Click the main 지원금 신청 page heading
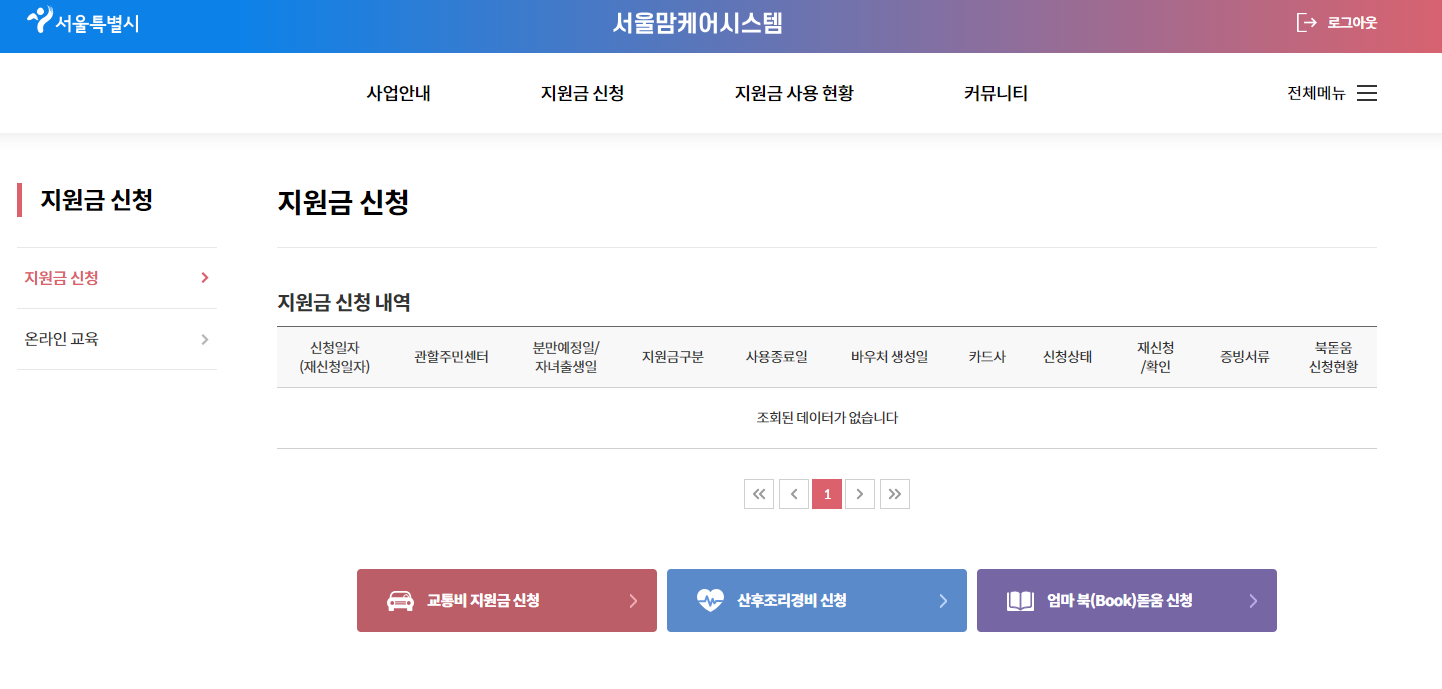 coord(343,202)
